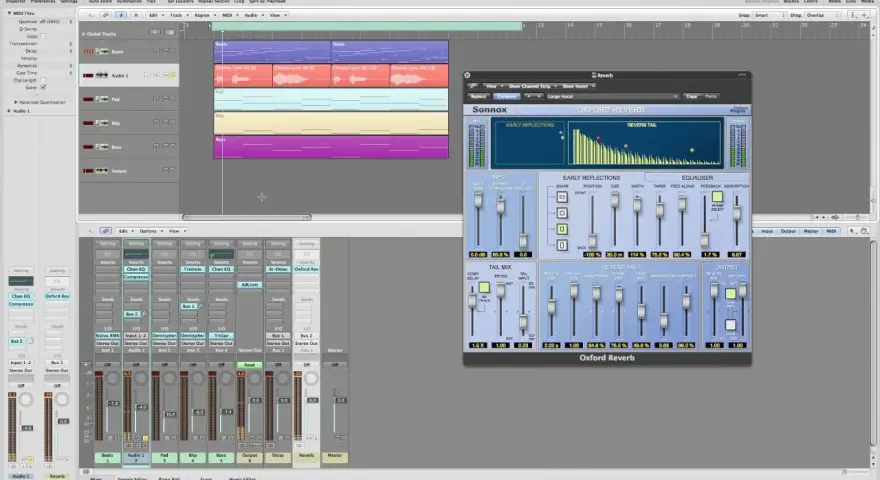The width and height of the screenshot is (880, 480).
Task: Open the Large Vocal preset dropdown
Action: pyautogui.click(x=612, y=97)
